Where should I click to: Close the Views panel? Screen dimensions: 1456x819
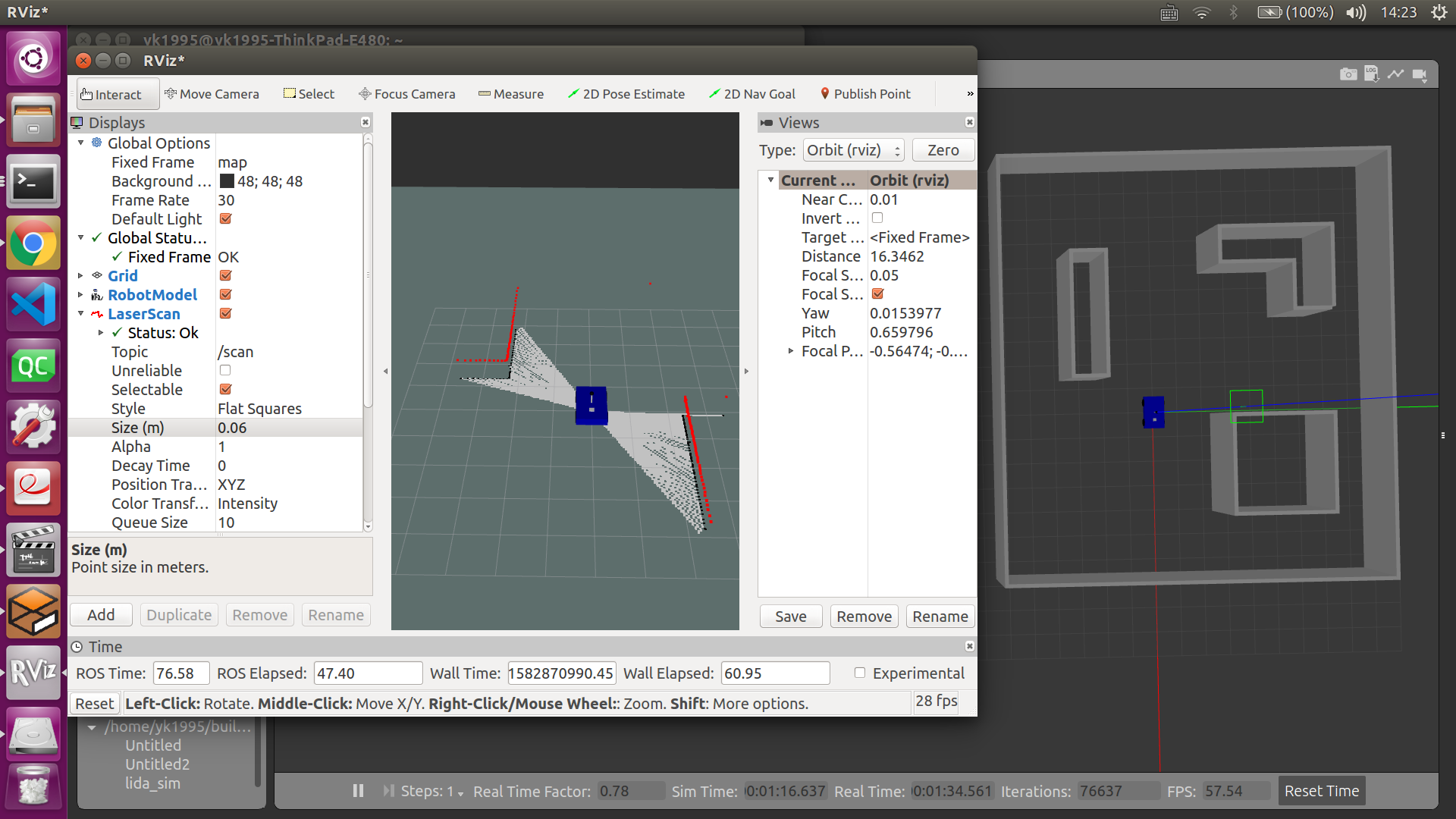[969, 122]
